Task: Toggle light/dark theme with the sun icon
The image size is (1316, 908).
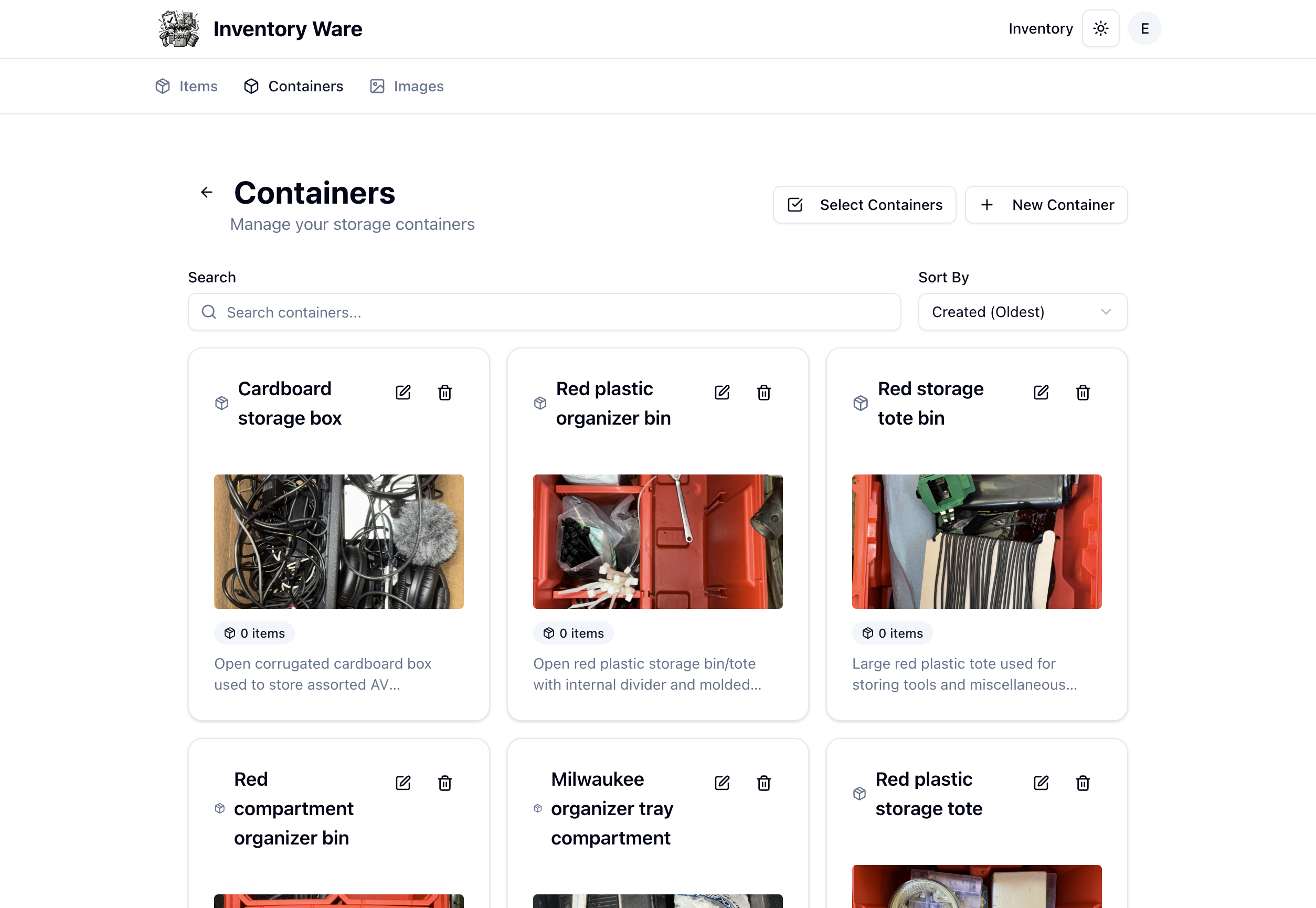Action: click(x=1100, y=28)
